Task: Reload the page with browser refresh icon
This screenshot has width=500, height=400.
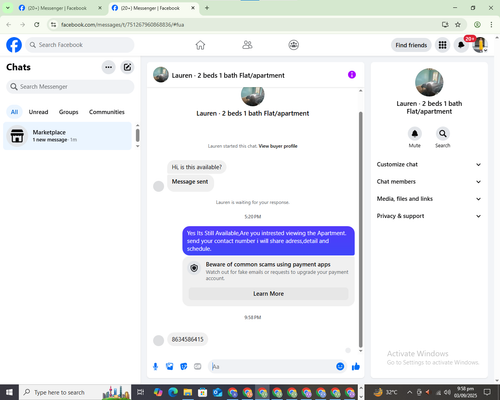Action: [x=37, y=25]
